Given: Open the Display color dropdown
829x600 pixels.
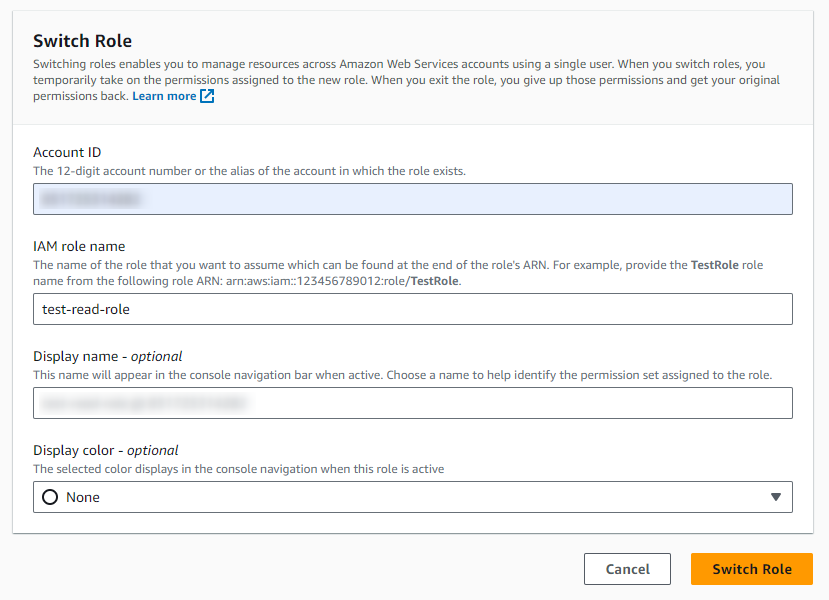Looking at the screenshot, I should coord(412,497).
